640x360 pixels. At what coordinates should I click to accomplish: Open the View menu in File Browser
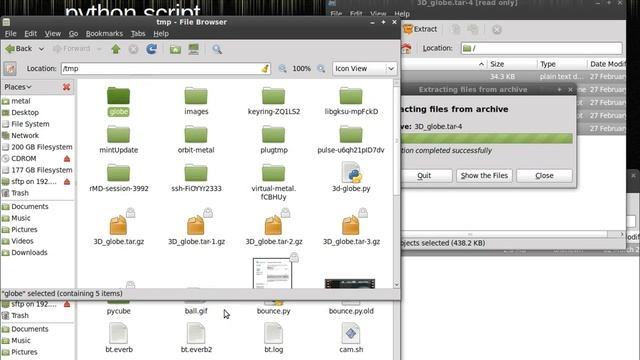(53, 33)
